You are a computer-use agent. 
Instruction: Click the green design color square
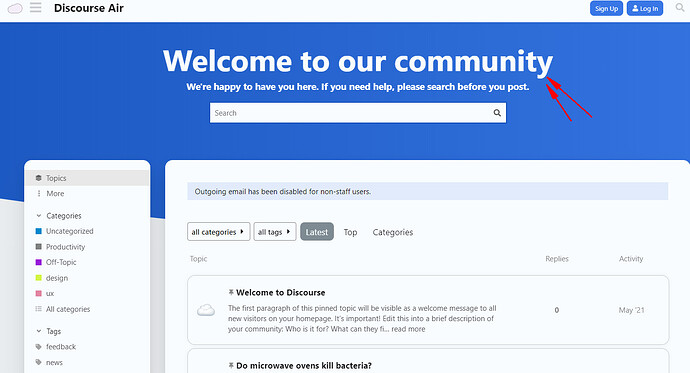38,278
